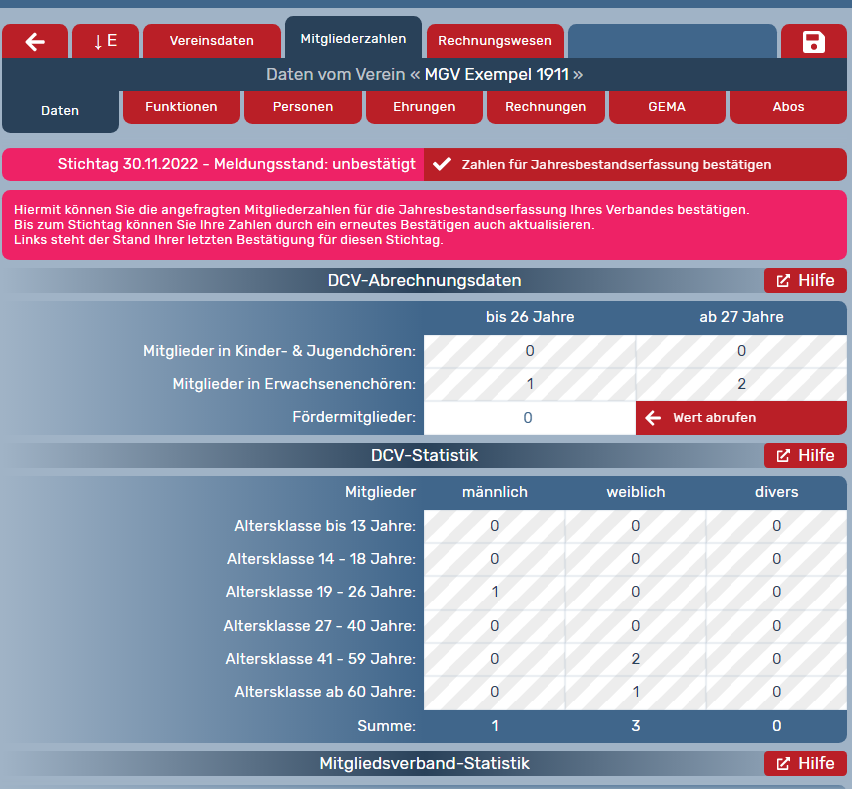Switch to the Vereinsdaten tab
The width and height of the screenshot is (852, 789).
click(x=211, y=41)
